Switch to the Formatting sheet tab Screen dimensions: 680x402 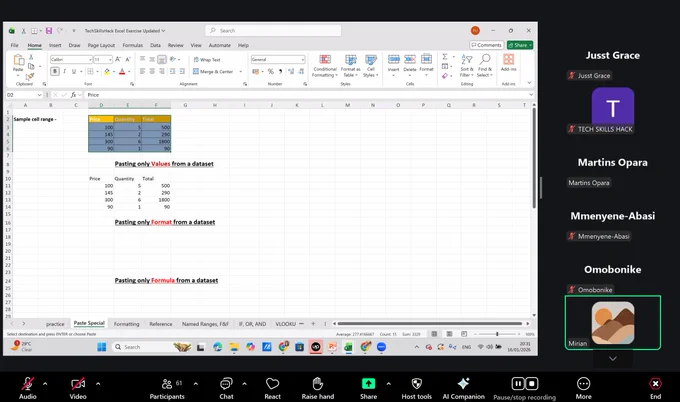click(x=127, y=324)
